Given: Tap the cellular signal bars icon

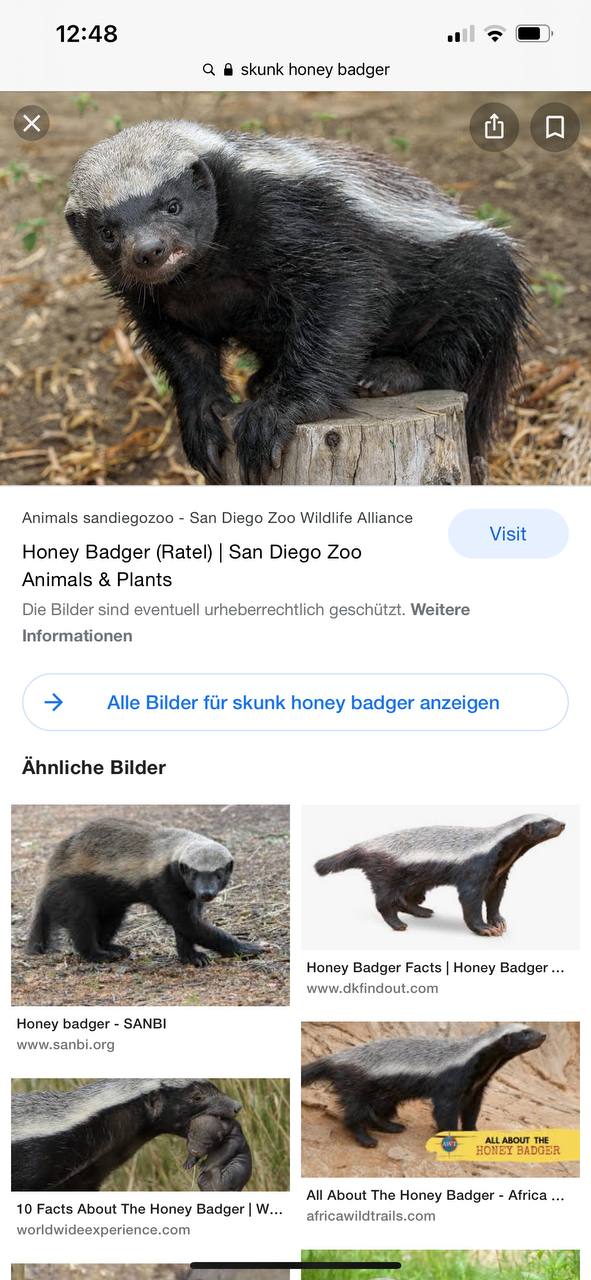Looking at the screenshot, I should (461, 34).
